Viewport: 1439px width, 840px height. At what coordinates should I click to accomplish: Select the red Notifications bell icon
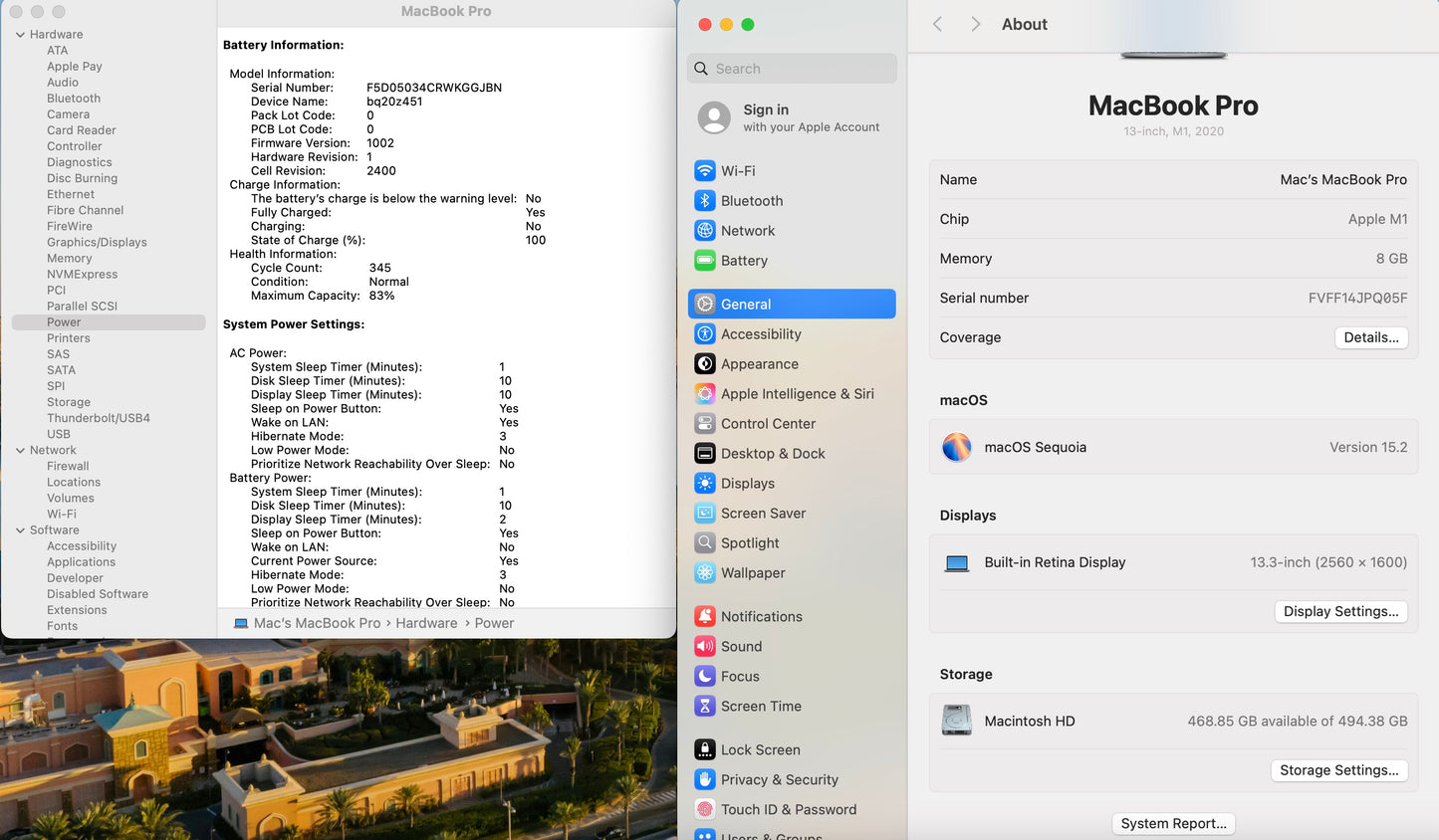705,617
